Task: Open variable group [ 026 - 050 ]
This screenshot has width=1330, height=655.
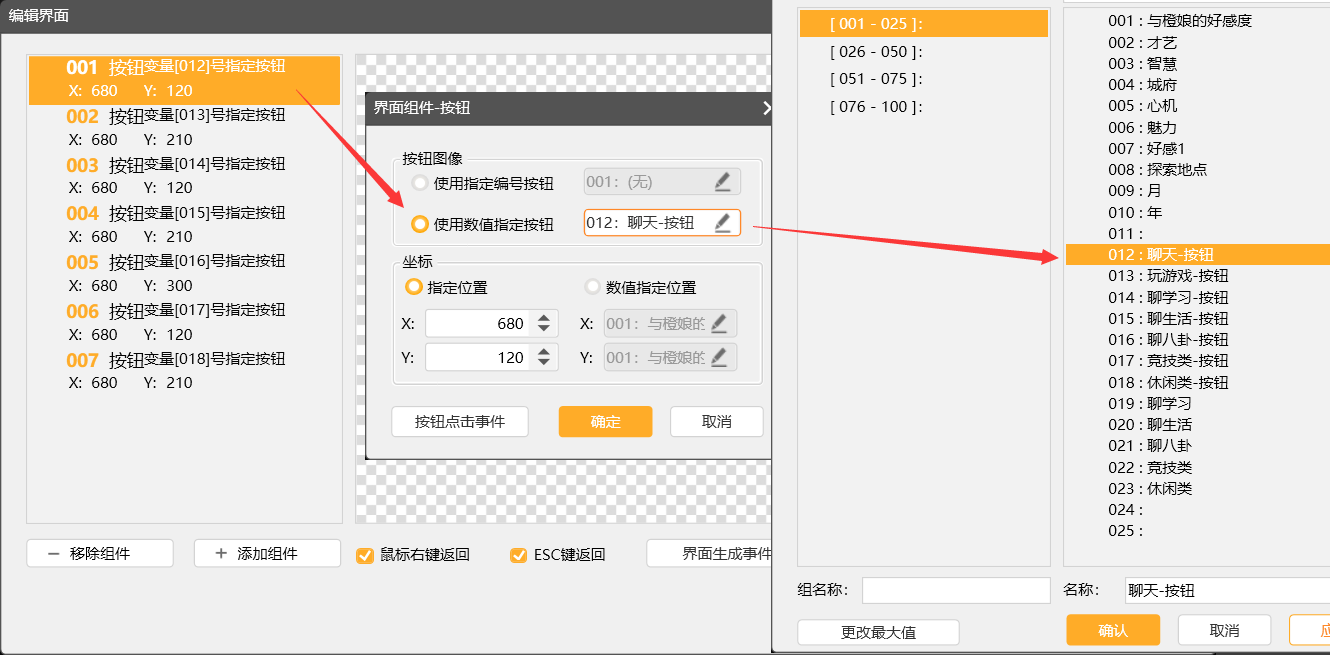Action: (x=876, y=52)
